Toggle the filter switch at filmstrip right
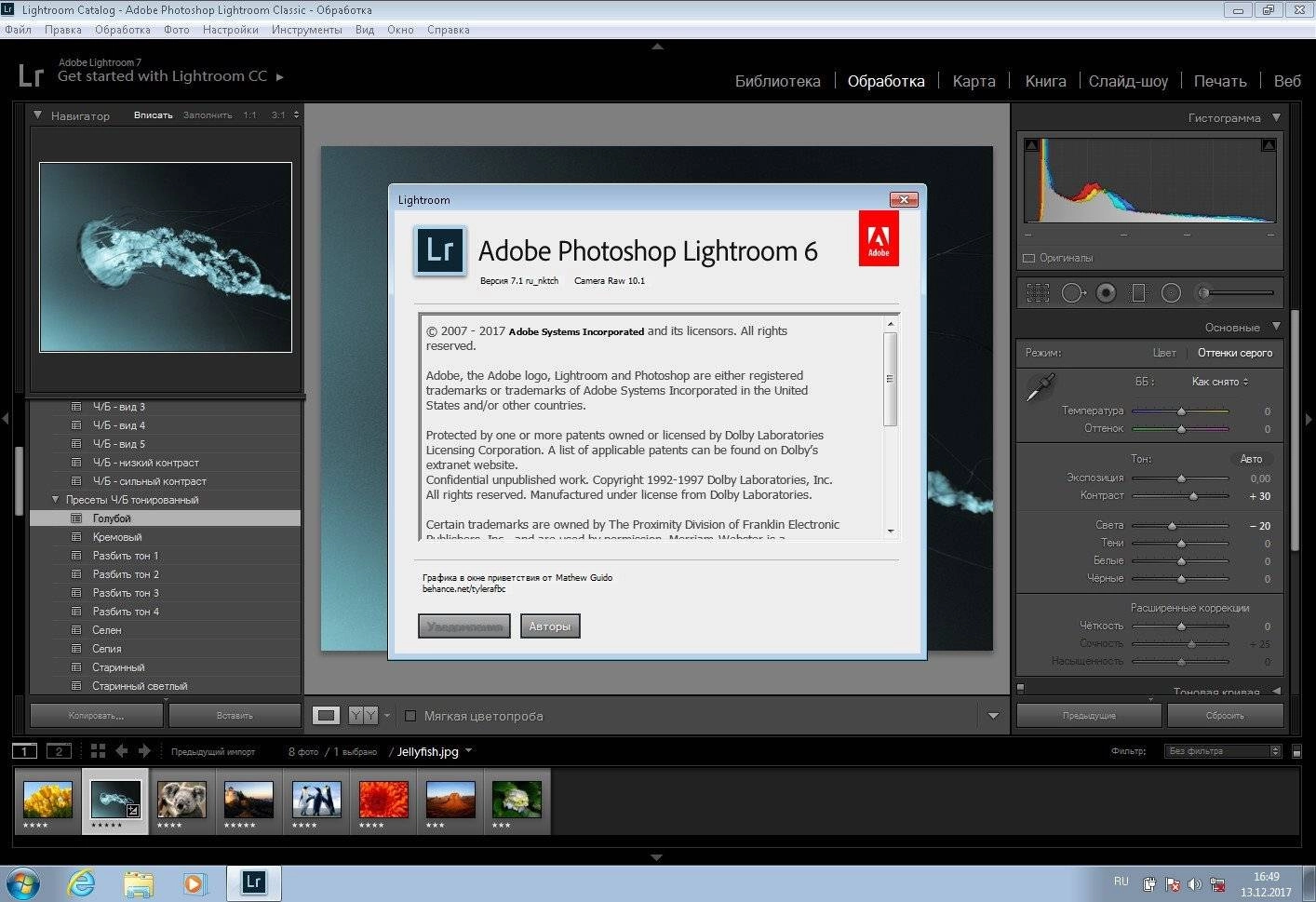Viewport: 1316px width, 902px height. coord(1297,751)
